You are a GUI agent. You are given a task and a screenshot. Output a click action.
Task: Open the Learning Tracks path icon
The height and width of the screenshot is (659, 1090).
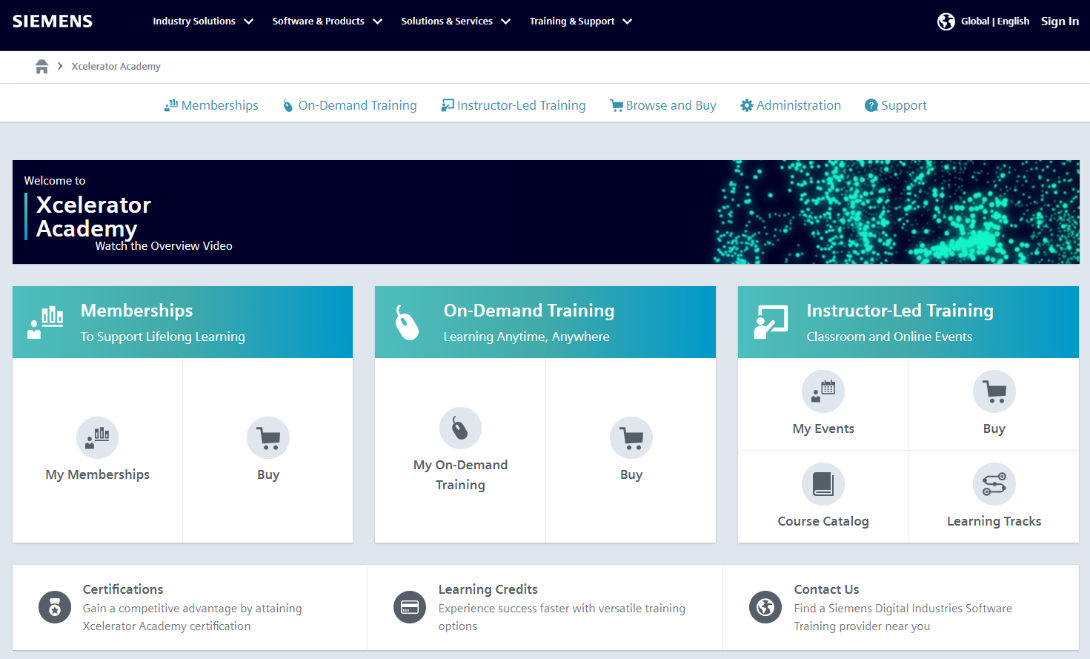994,484
